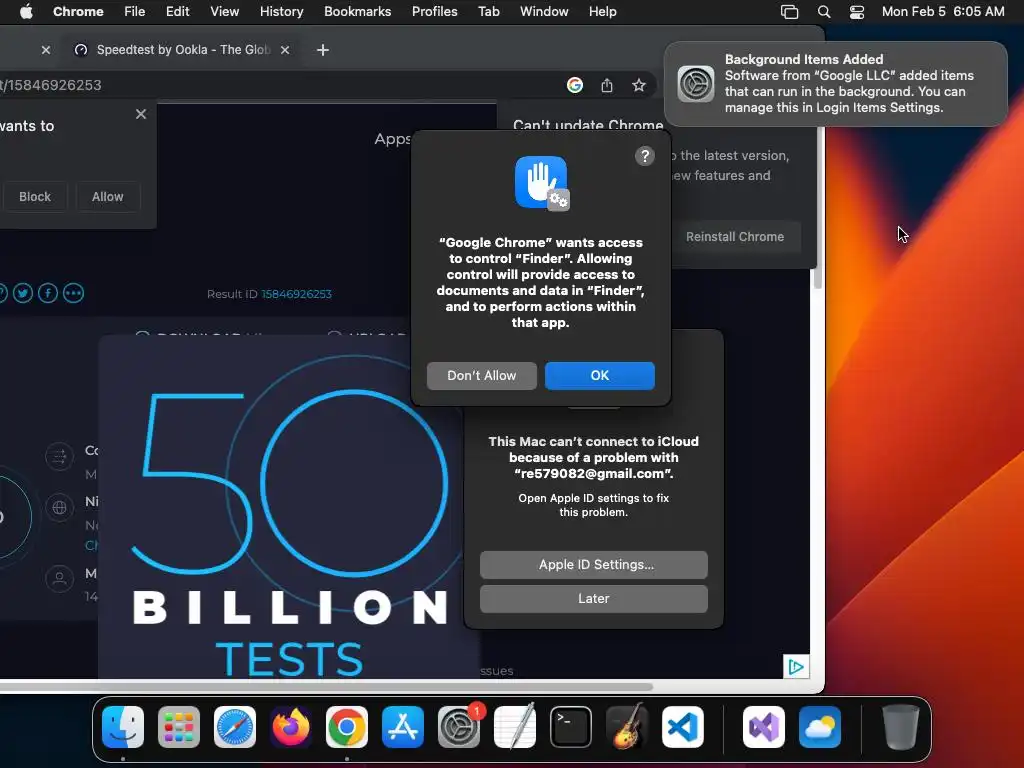Open TextEdit from the Dock

tap(515, 727)
